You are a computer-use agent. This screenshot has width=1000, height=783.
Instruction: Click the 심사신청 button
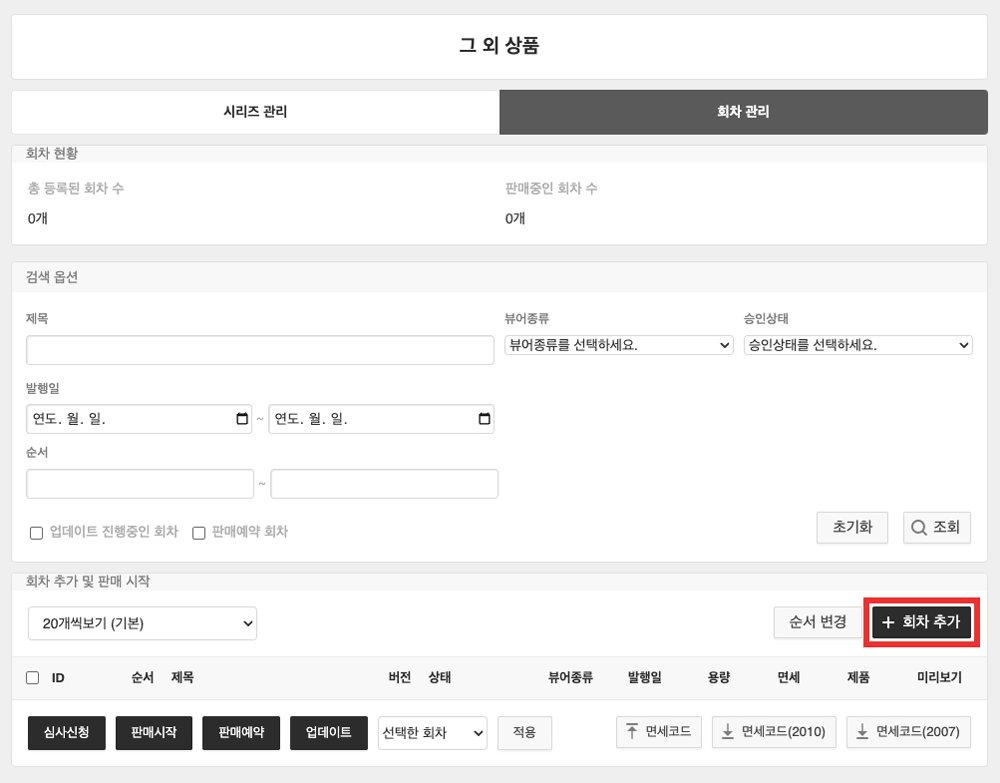(66, 733)
